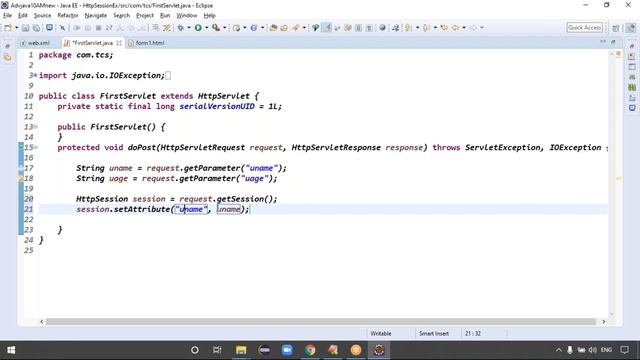This screenshot has height=360, width=640.
Task: Click the green Run button icon
Action: tap(198, 28)
